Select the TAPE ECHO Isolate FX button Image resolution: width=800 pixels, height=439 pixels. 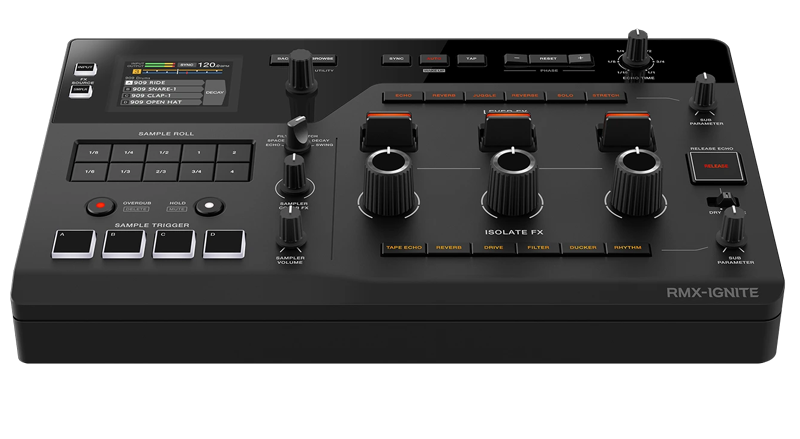(x=404, y=248)
